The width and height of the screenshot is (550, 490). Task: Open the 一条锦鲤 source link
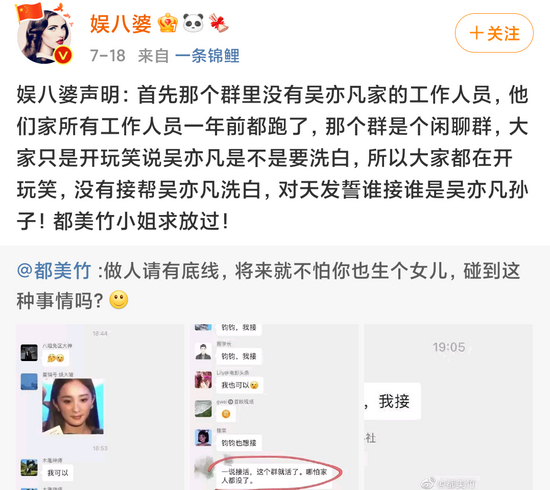point(207,56)
